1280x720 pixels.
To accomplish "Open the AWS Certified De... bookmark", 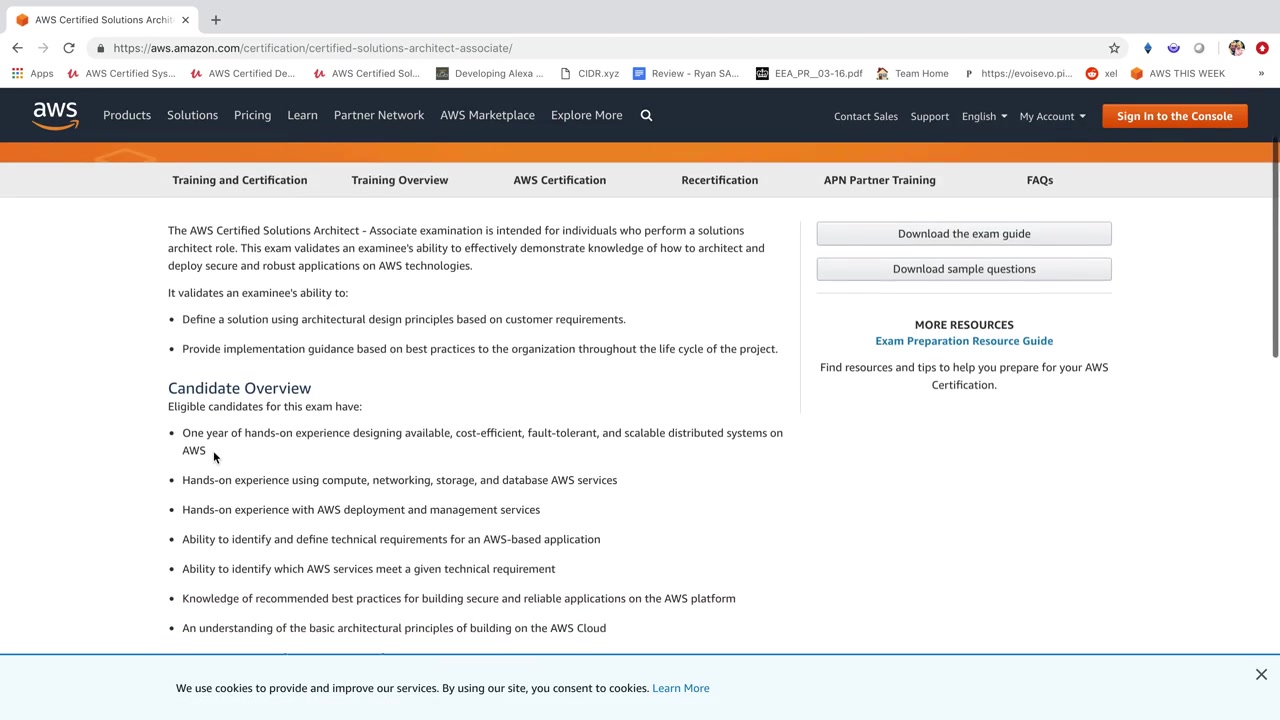I will click(x=243, y=73).
